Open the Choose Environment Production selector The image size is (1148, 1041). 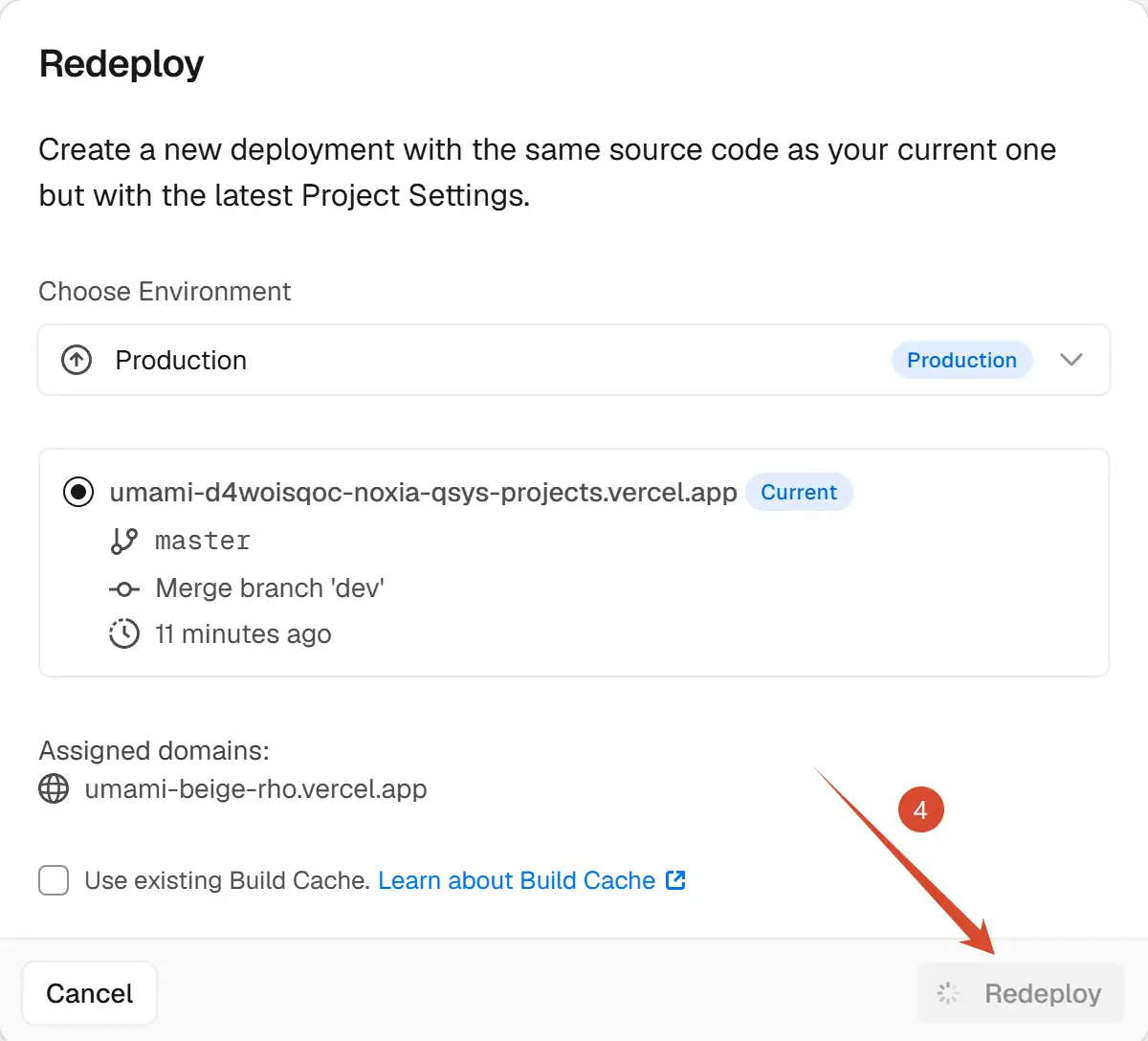point(574,360)
